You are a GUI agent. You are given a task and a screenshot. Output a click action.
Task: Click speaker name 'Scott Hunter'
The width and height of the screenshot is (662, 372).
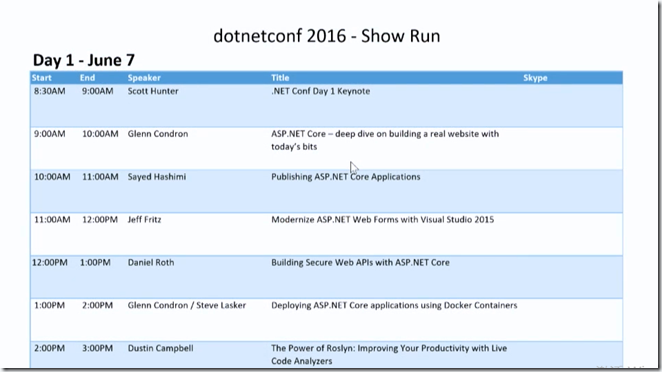point(153,91)
